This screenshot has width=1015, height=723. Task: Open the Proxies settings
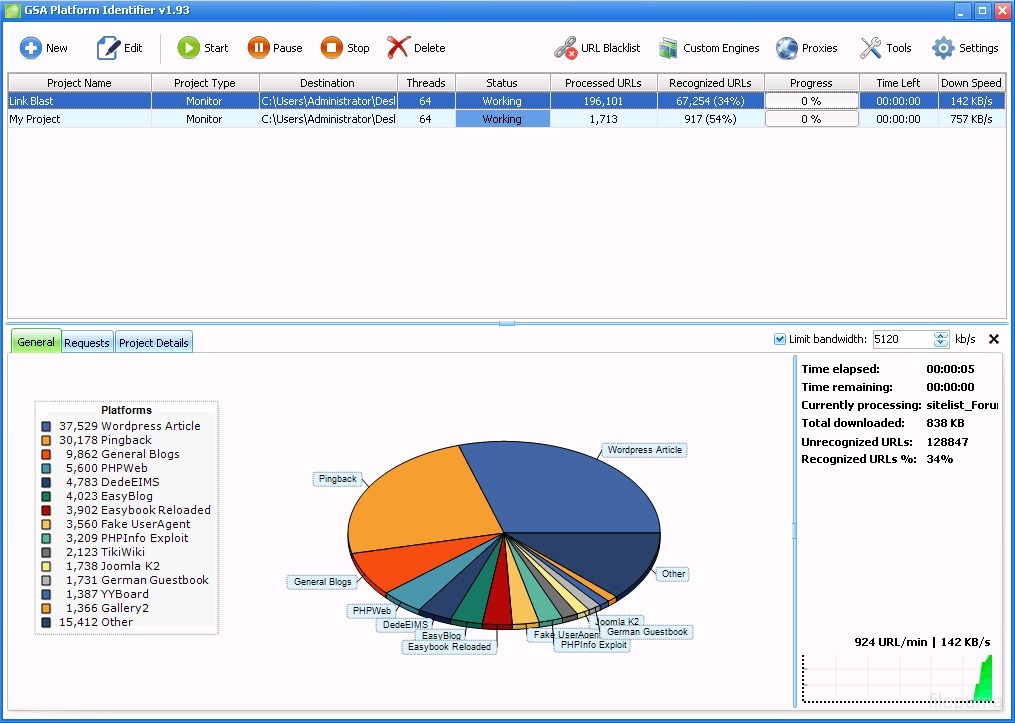787,48
